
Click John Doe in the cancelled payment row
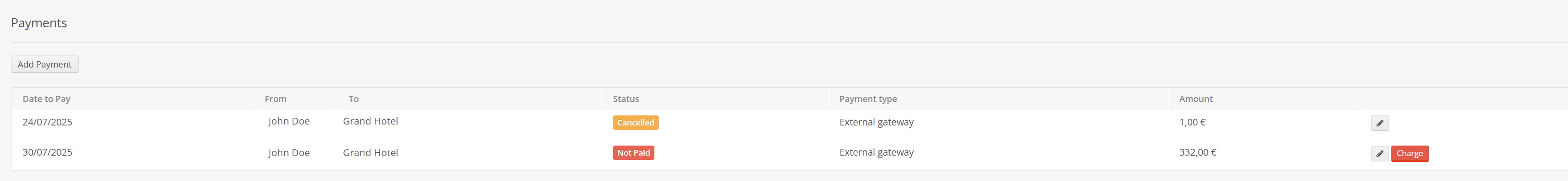(289, 122)
